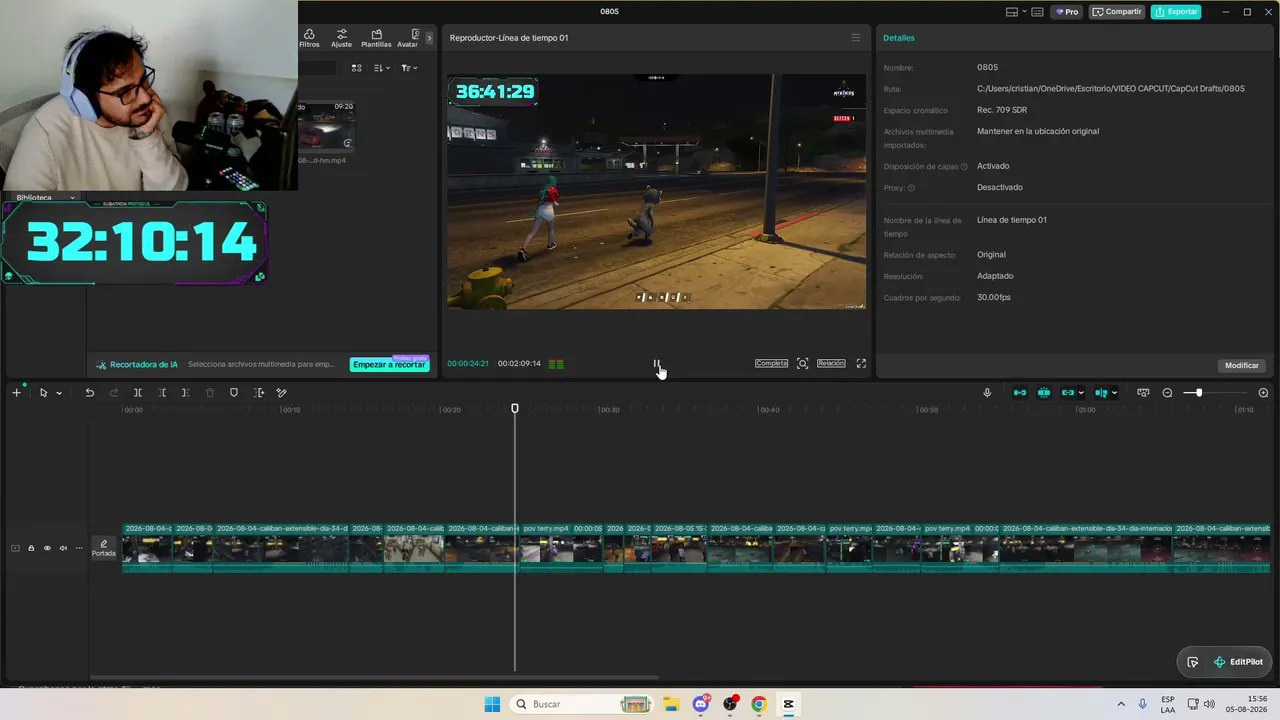The height and width of the screenshot is (720, 1280).
Task: Open the AI edit wand tool
Action: click(282, 393)
